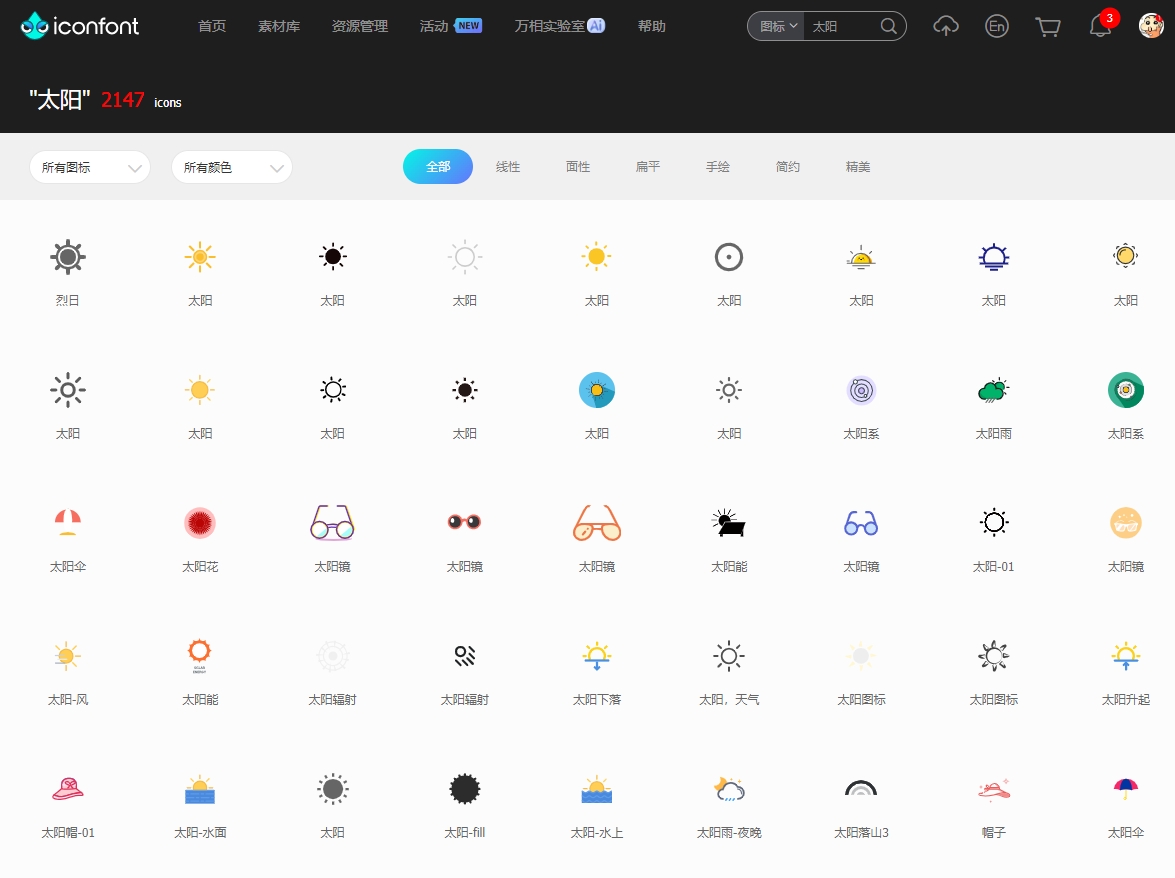This screenshot has height=878, width=1175.
Task: Switch to the 手绘 style filter
Action: point(718,167)
